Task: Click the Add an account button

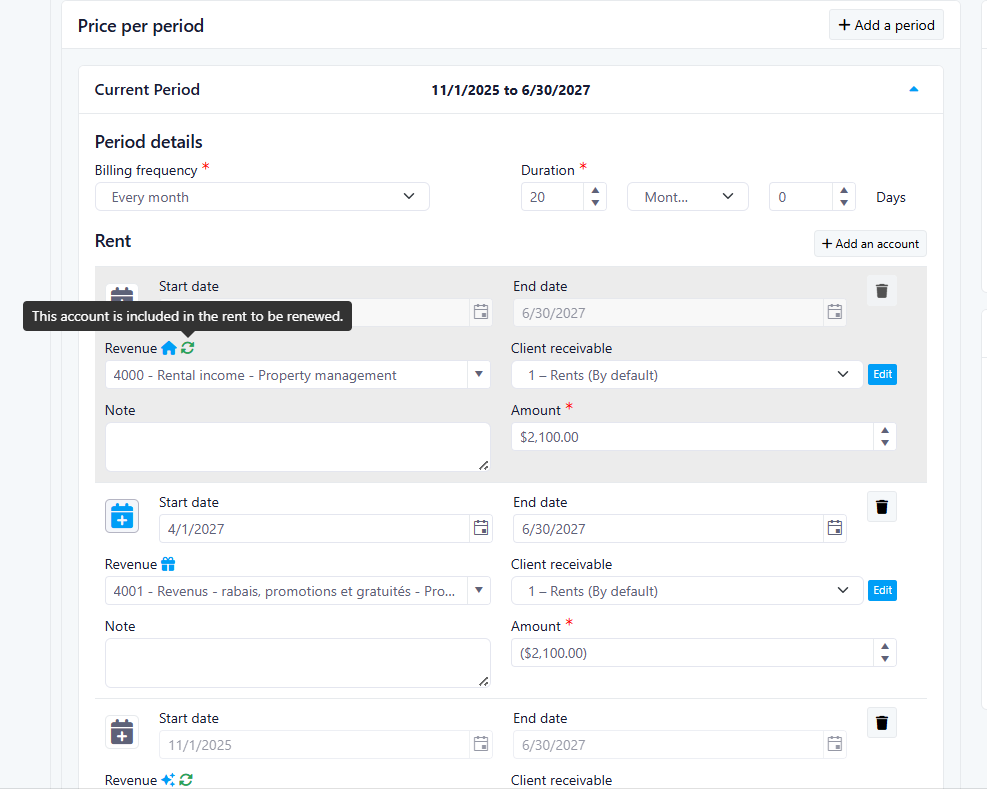Action: [x=871, y=244]
